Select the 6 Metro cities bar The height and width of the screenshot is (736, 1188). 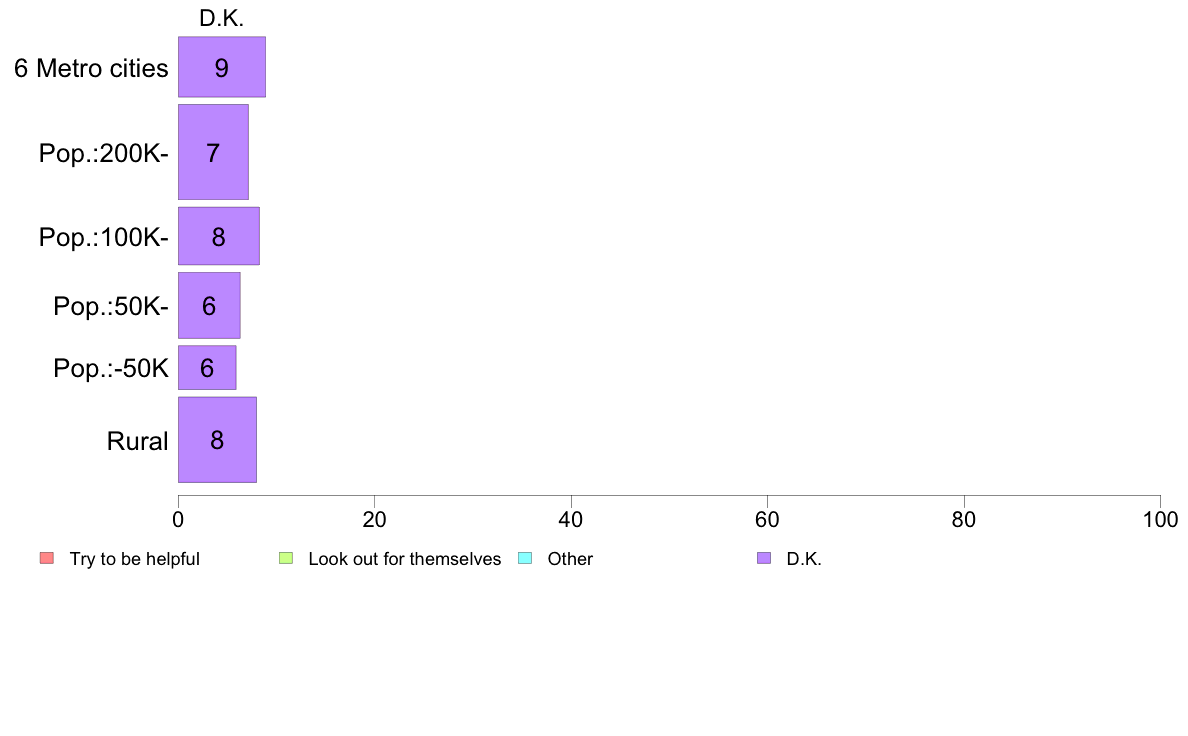pos(222,67)
